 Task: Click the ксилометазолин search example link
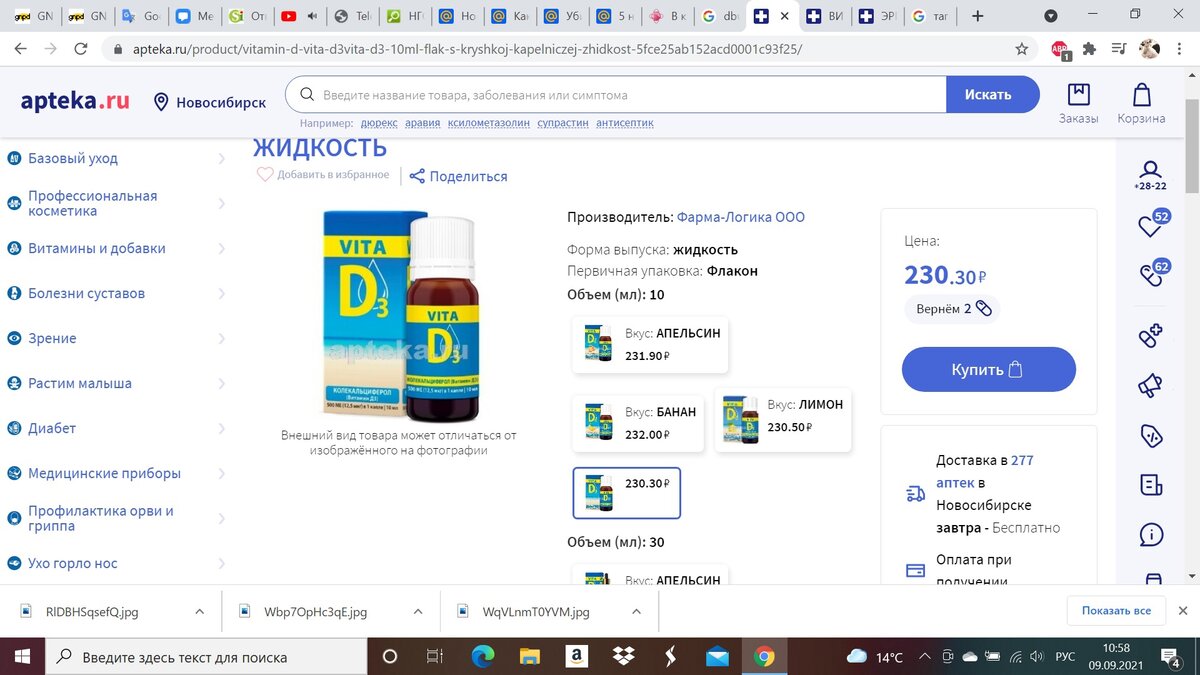point(488,123)
